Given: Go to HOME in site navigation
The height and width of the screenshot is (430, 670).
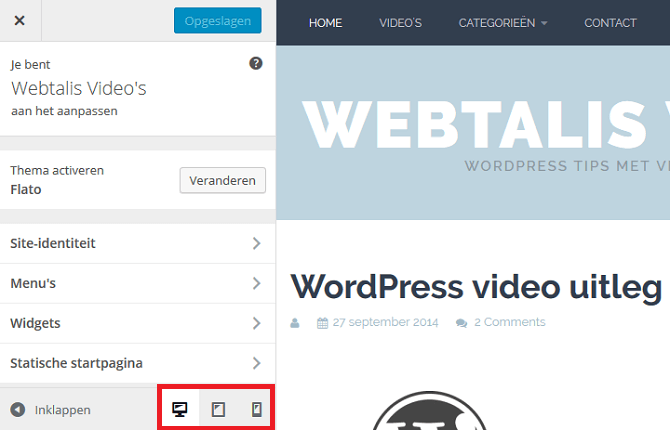Looking at the screenshot, I should [326, 23].
